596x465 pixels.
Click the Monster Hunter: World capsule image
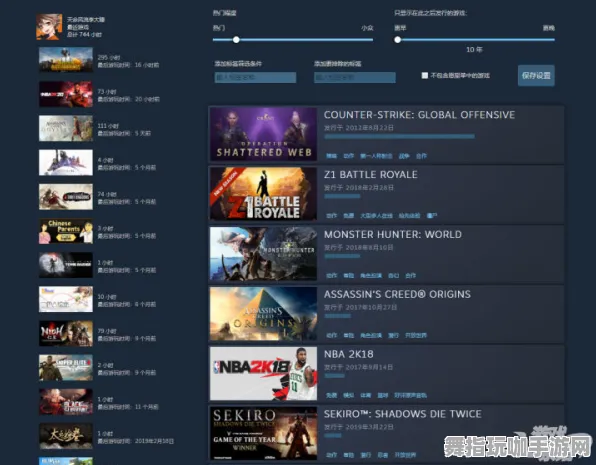pos(263,254)
